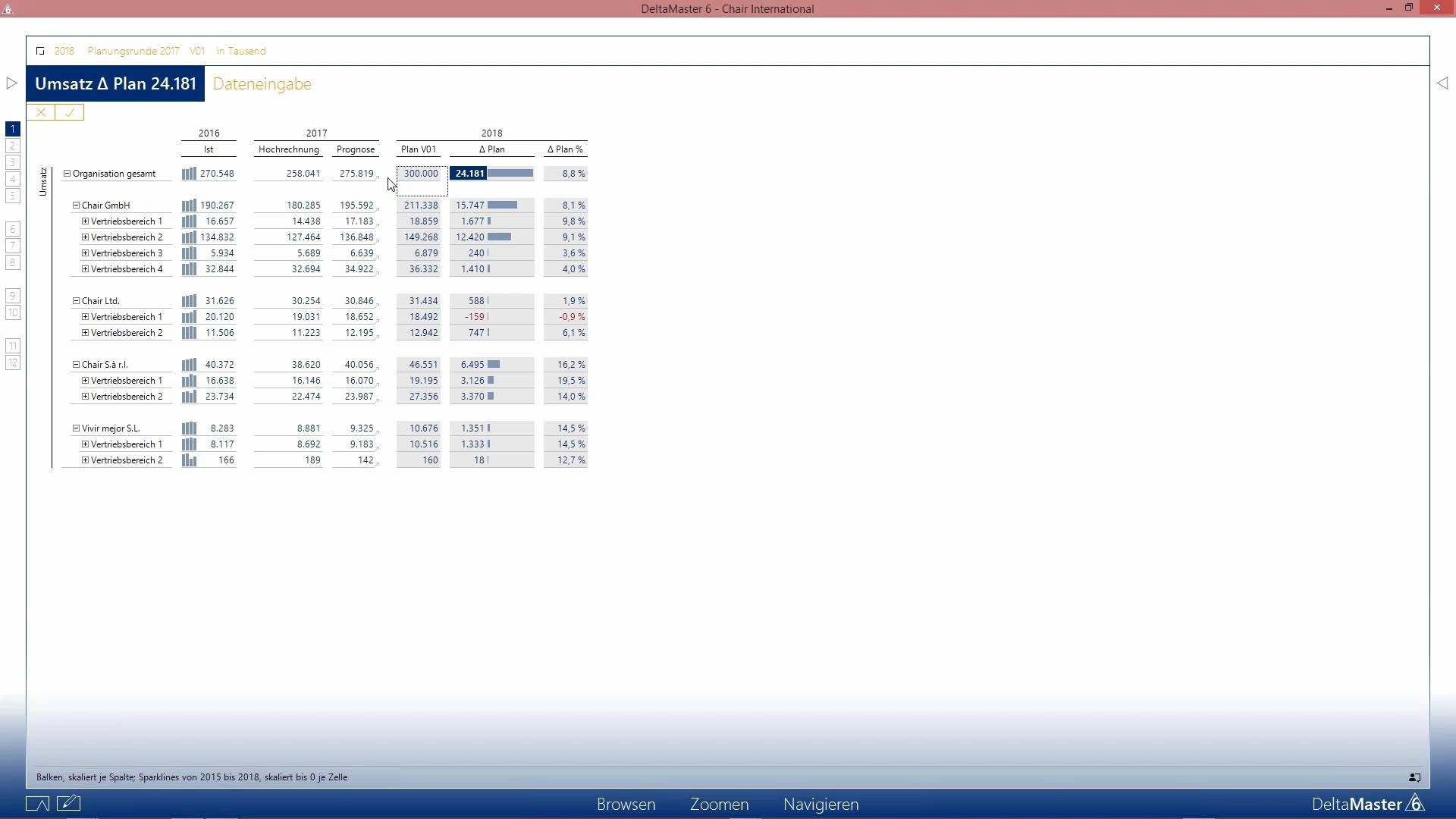Select Plan V01 cell showing 300.000

(420, 174)
